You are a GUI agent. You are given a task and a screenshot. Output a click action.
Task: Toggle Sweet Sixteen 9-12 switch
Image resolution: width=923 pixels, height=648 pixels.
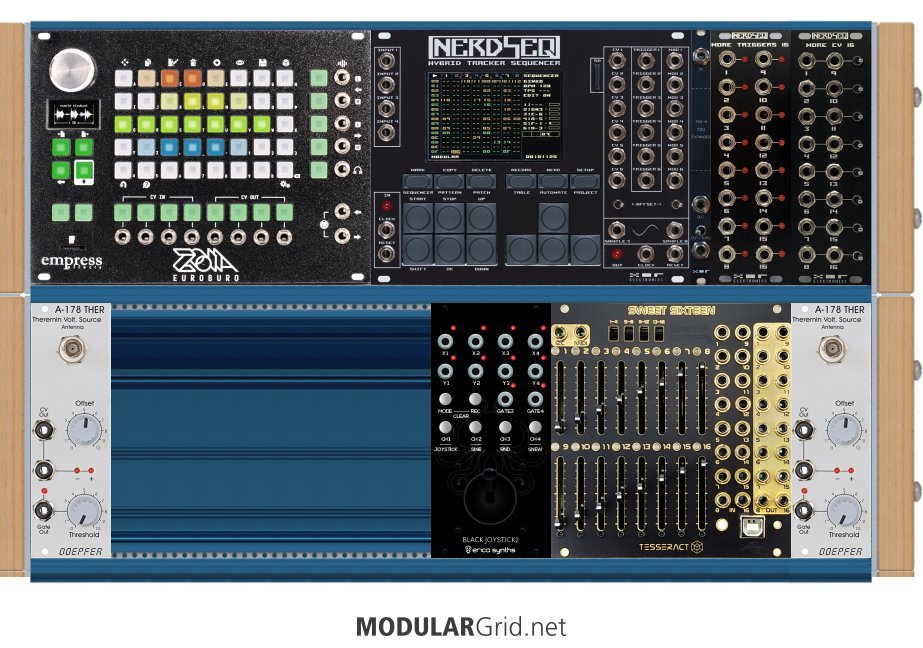click(x=643, y=333)
